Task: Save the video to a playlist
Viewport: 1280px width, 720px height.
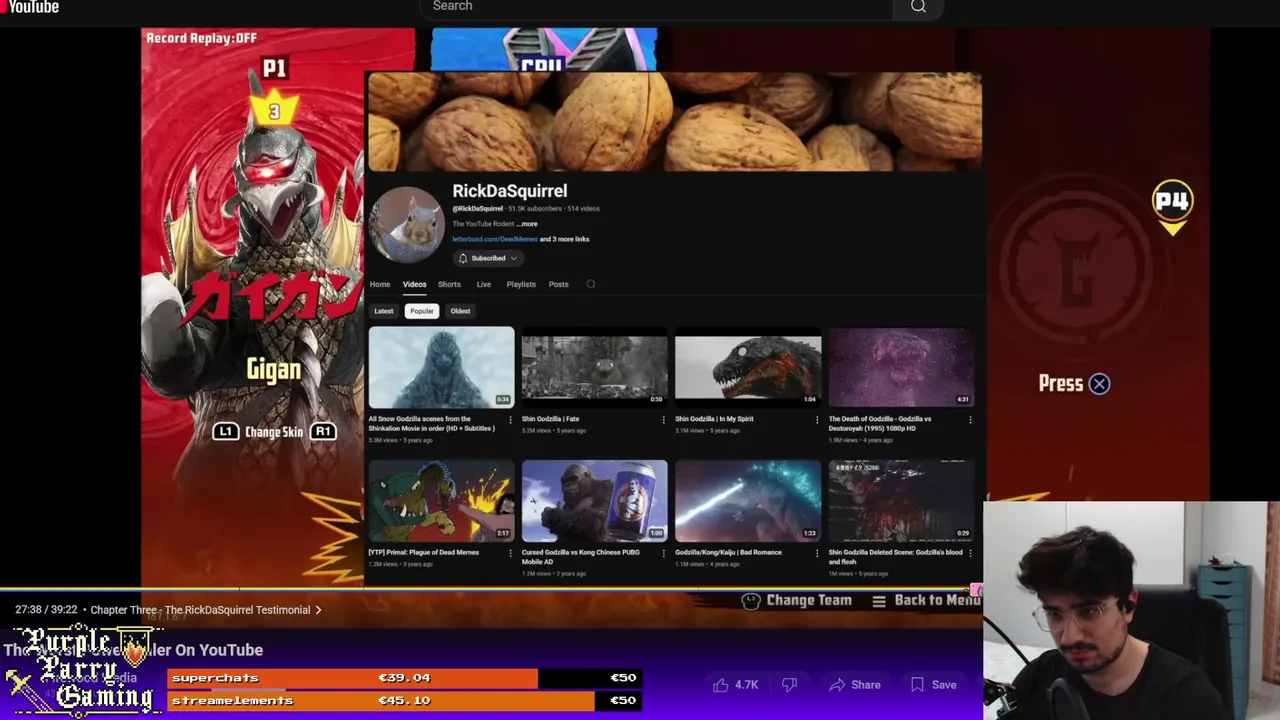Action: (933, 685)
